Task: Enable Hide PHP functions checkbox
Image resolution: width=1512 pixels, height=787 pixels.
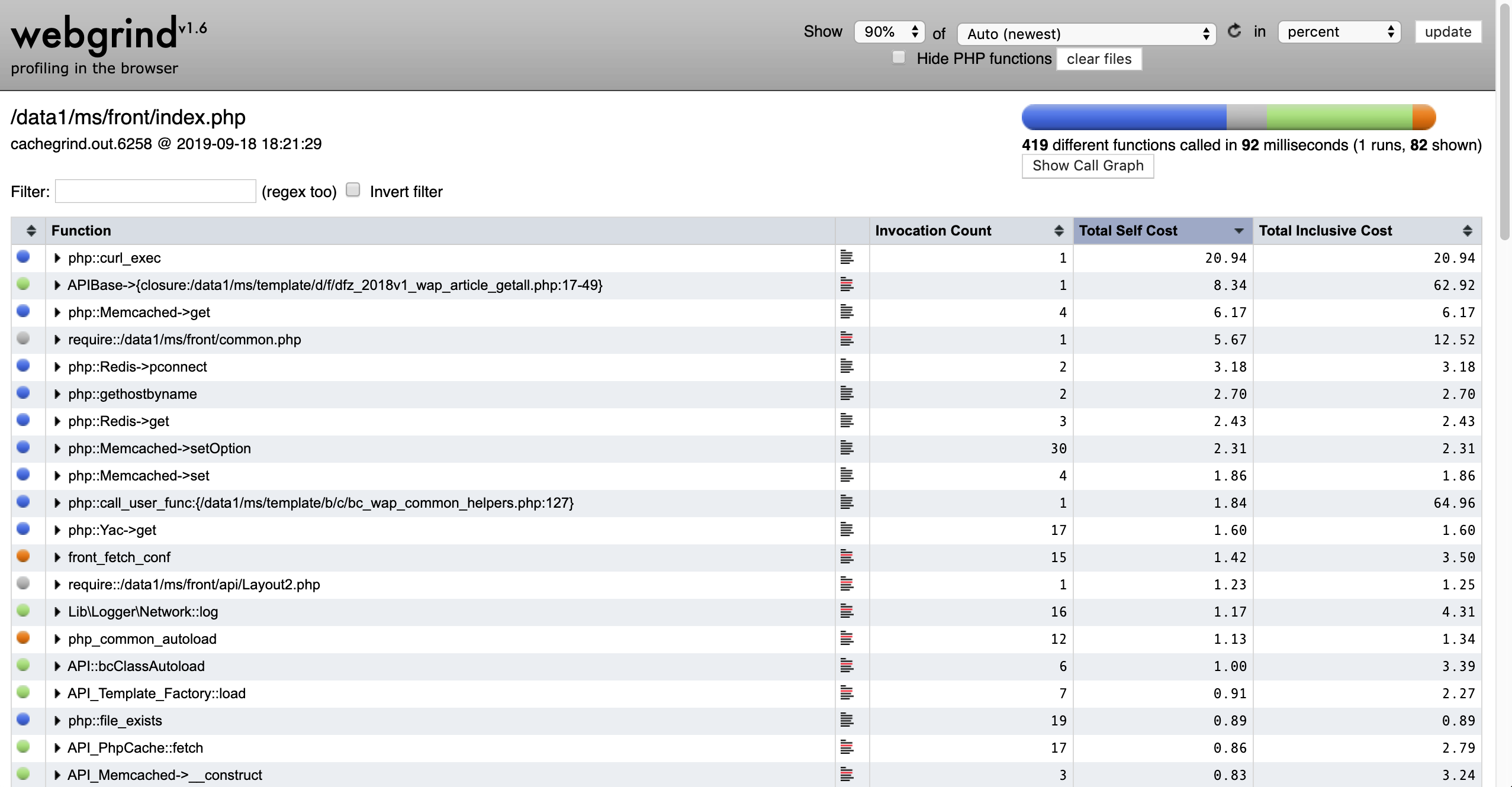Action: point(899,57)
